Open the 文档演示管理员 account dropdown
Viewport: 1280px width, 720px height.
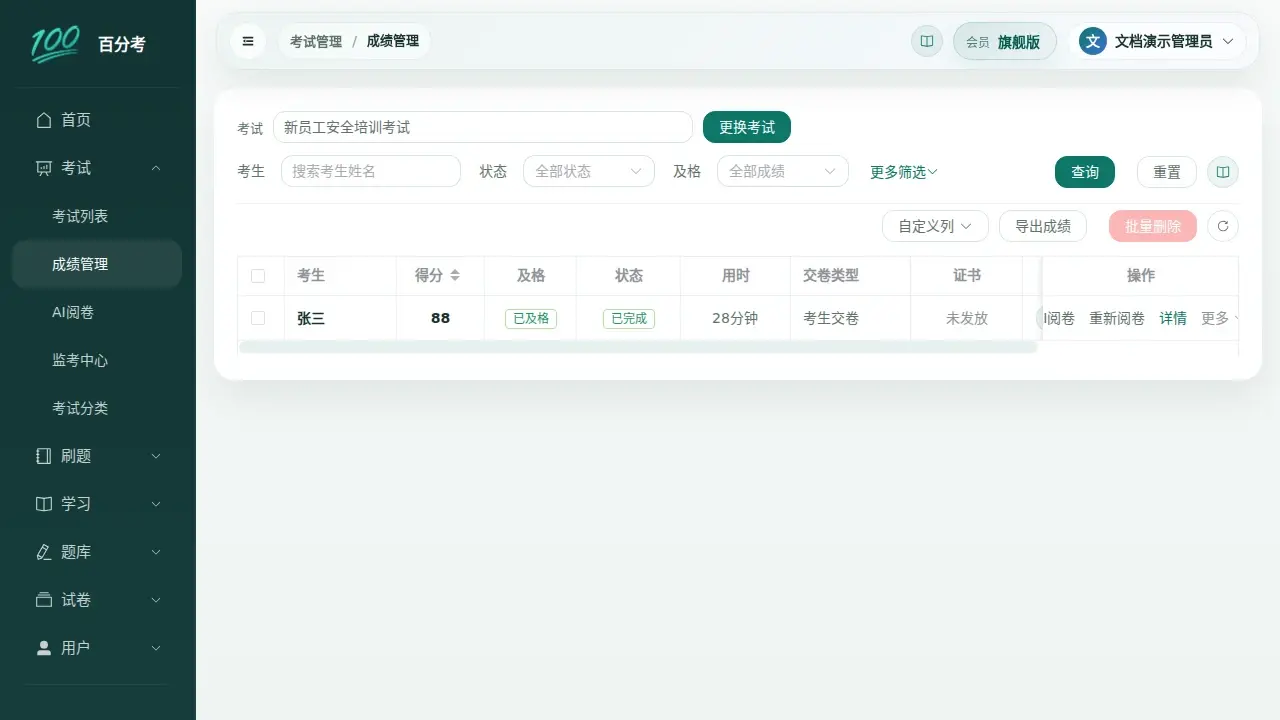[x=1158, y=41]
